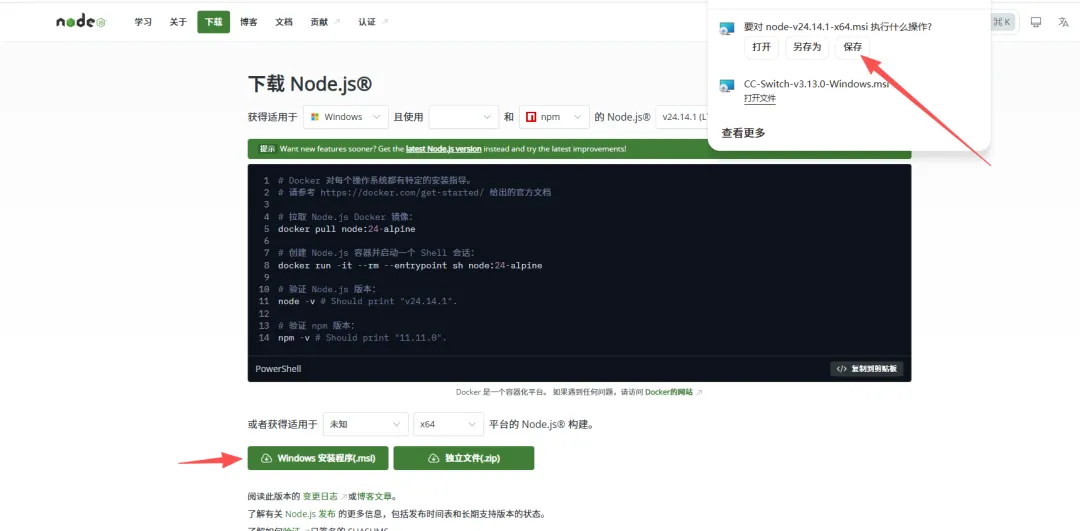Click 保存 to save the node msi

pos(853,47)
